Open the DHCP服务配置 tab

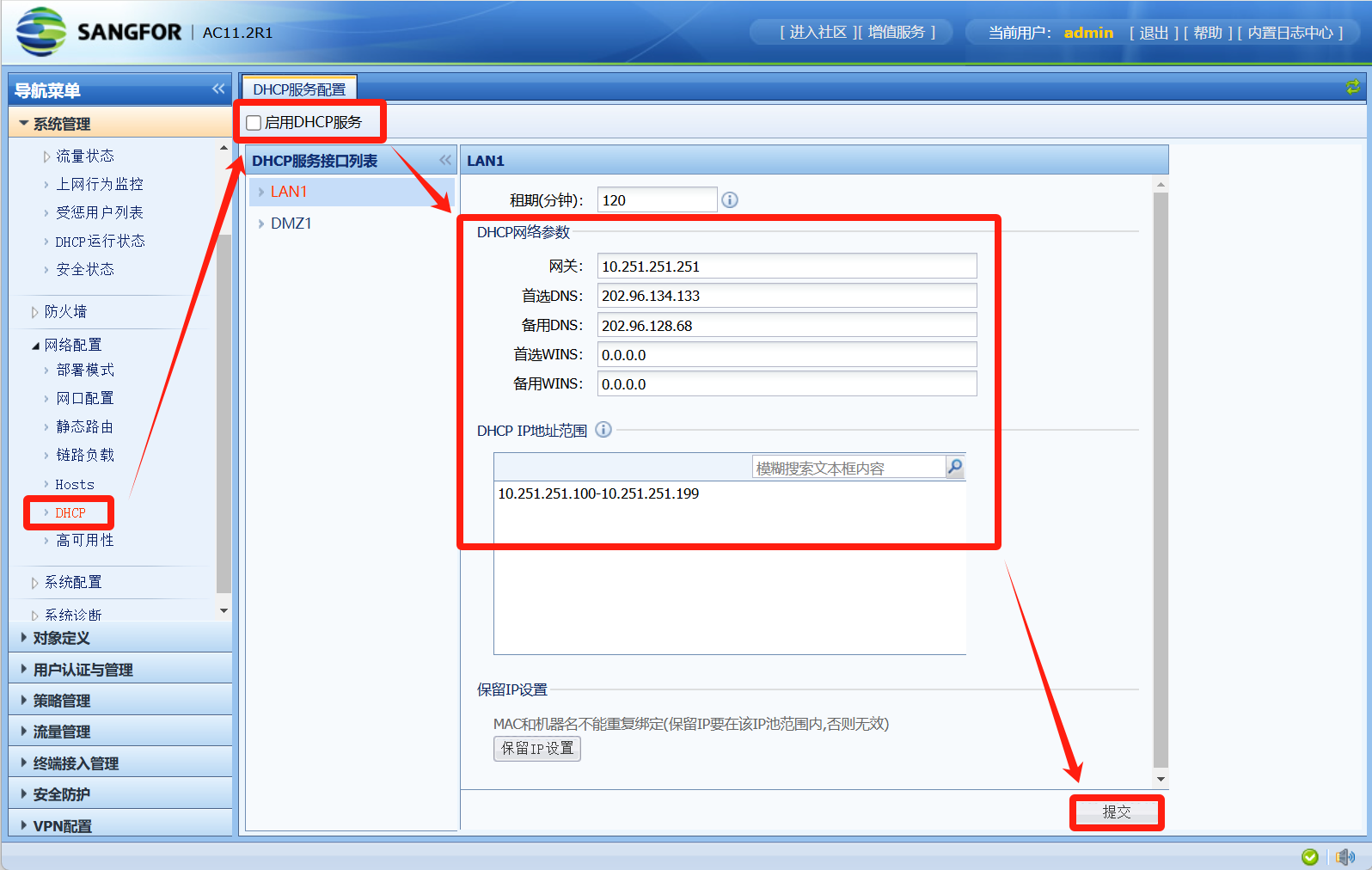(299, 89)
